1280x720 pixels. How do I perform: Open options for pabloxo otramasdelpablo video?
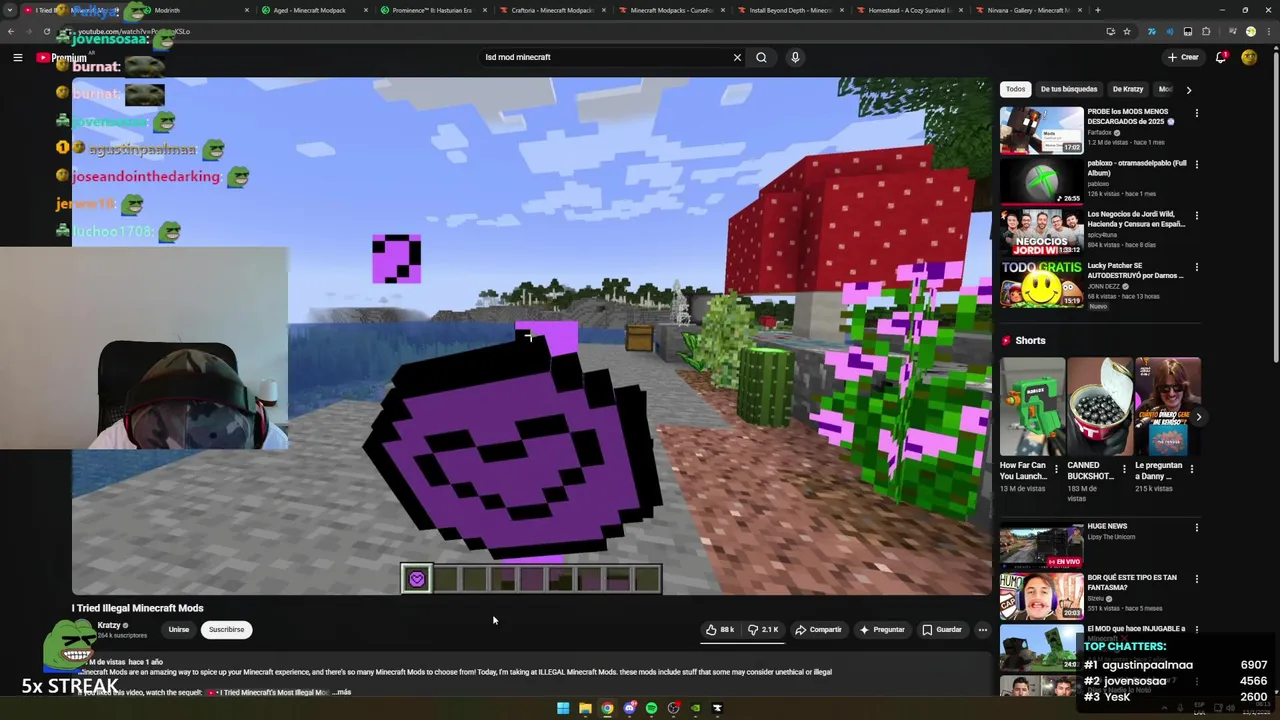click(x=1196, y=165)
